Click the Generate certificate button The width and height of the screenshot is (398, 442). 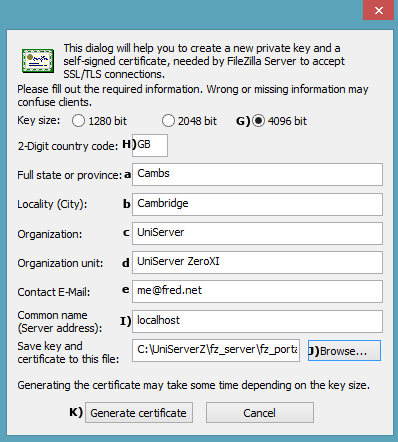(139, 413)
